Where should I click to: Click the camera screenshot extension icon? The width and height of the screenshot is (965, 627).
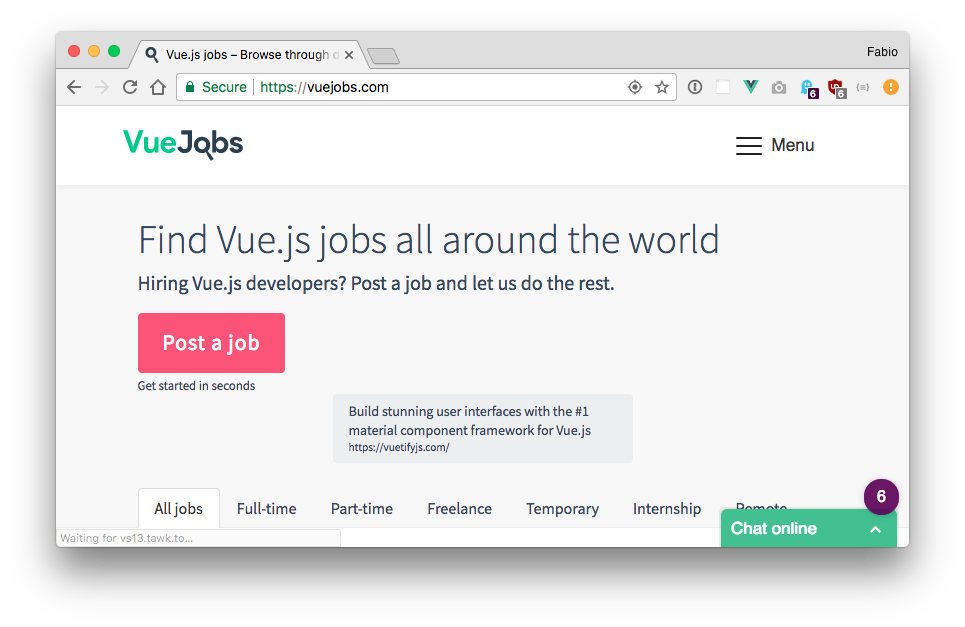(x=779, y=87)
